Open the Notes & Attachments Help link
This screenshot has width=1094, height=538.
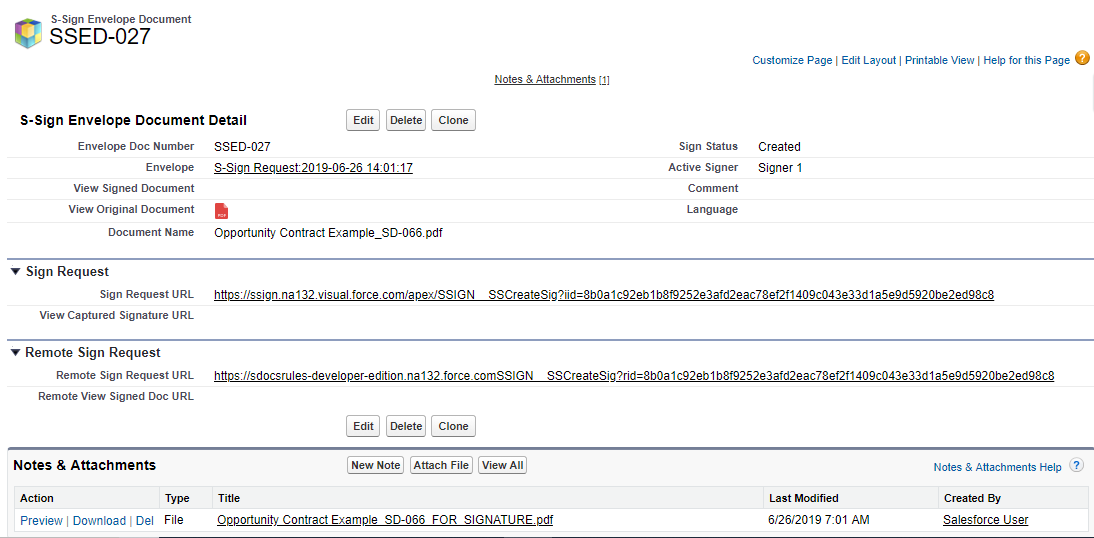[998, 467]
